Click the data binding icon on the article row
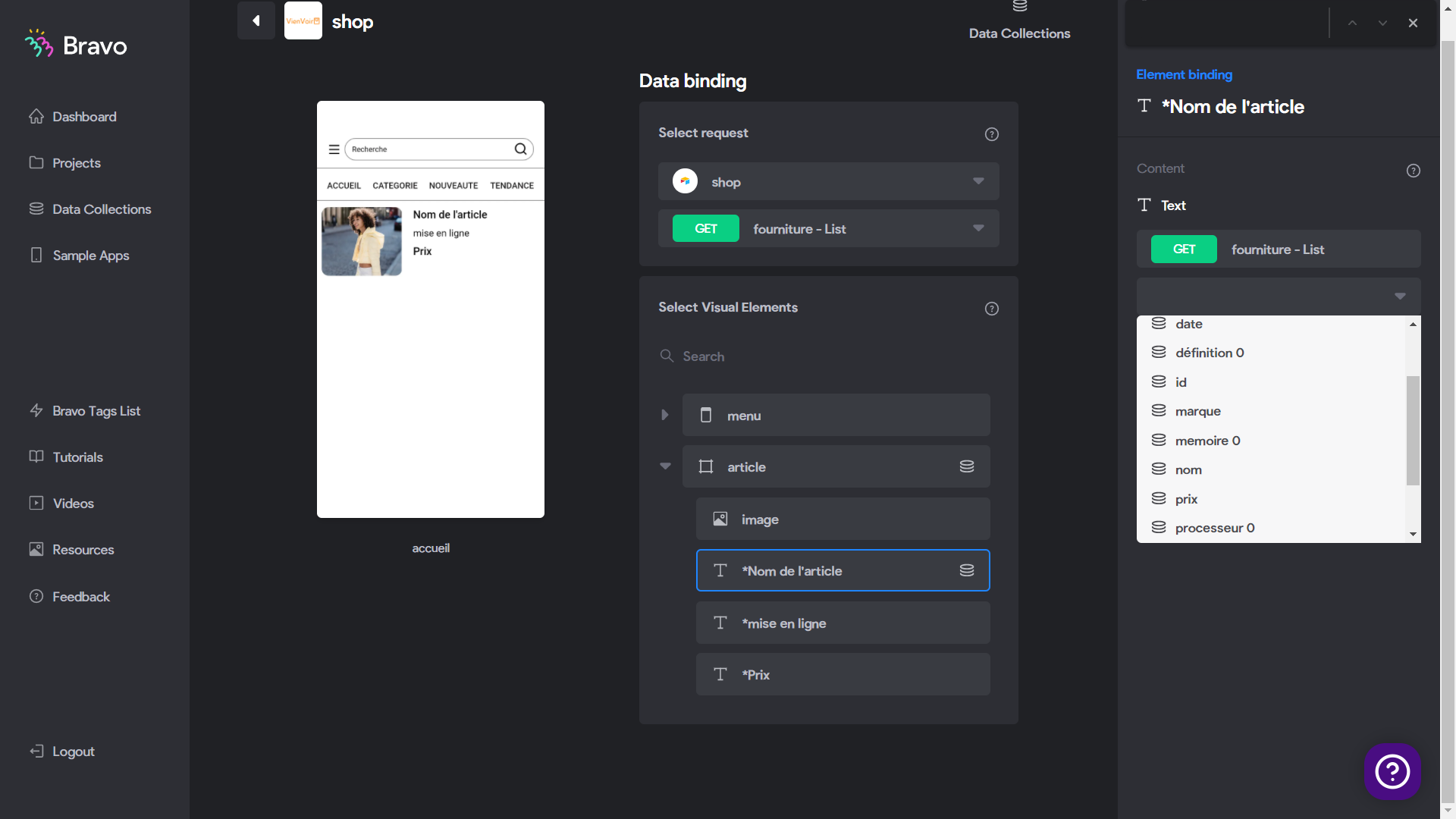The height and width of the screenshot is (819, 1456). tap(966, 466)
